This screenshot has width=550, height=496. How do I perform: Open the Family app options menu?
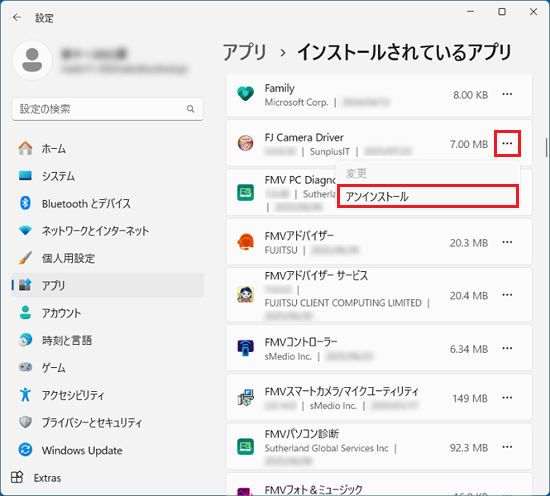click(x=507, y=94)
